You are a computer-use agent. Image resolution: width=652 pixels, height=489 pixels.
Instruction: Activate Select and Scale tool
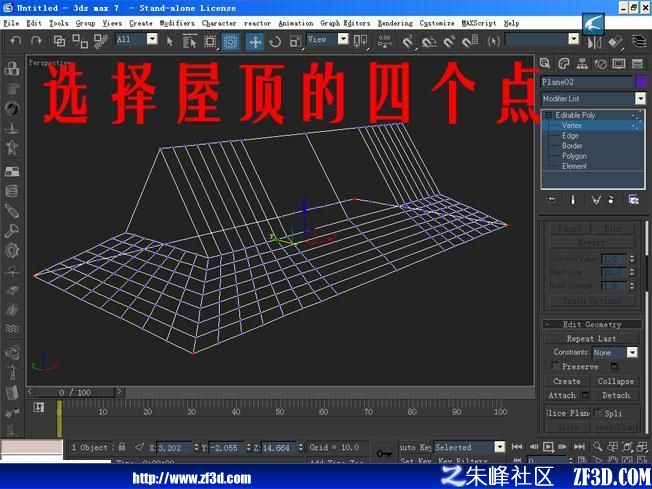coord(295,41)
